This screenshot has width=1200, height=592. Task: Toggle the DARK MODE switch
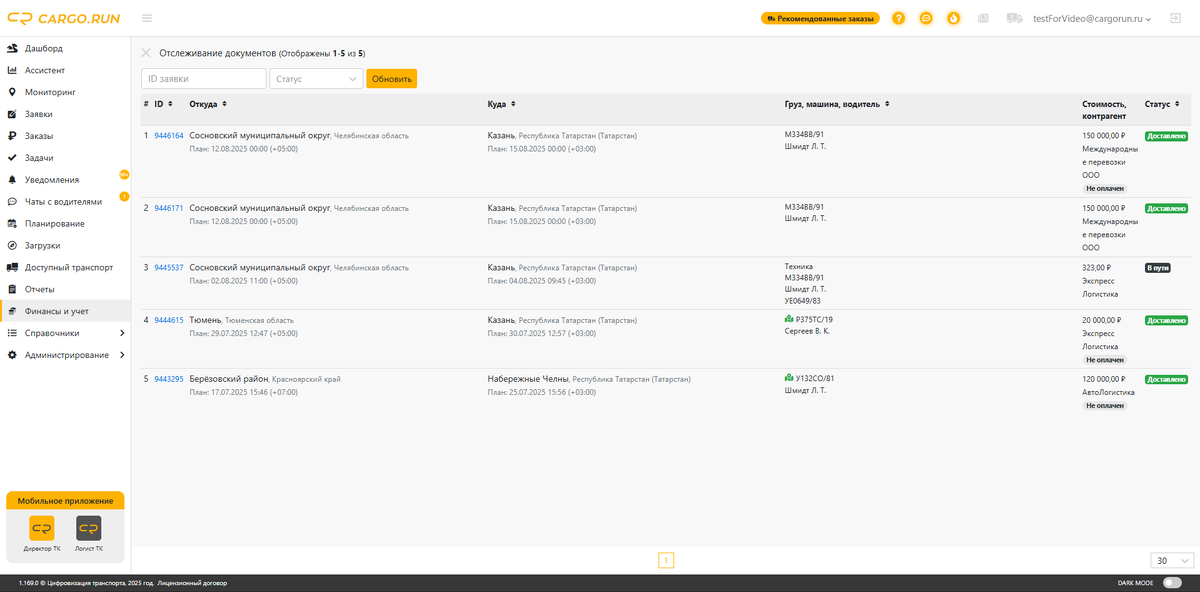[1172, 583]
